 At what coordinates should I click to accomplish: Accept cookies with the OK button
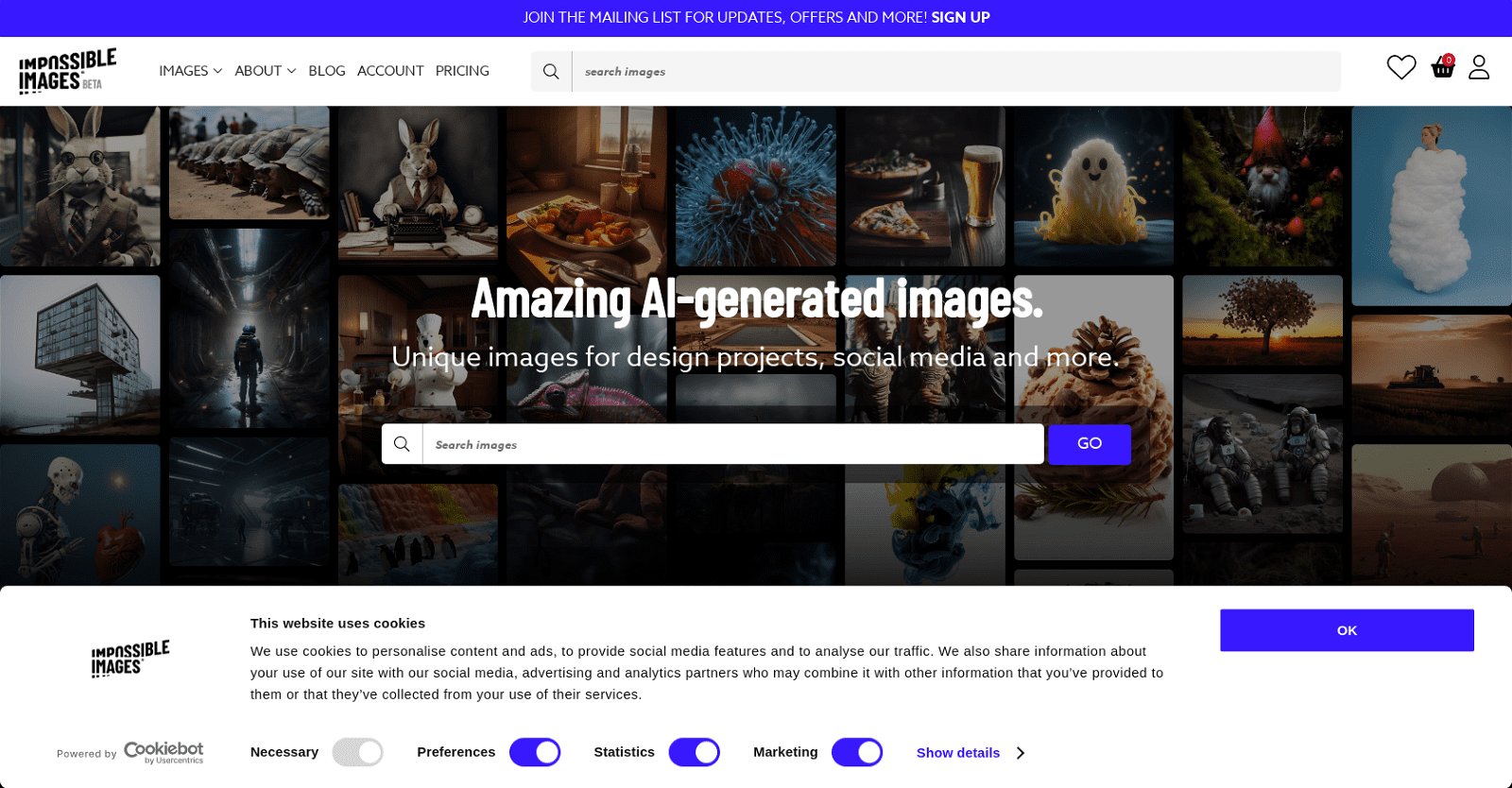[1347, 630]
